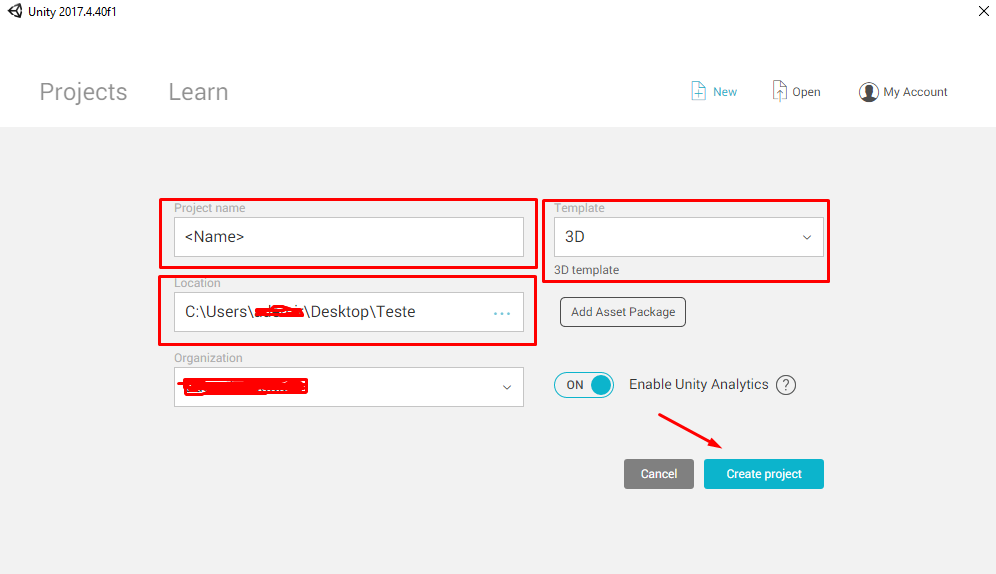Viewport: 996px width, 574px height.
Task: Click the Location browse ellipsis icon
Action: [502, 313]
